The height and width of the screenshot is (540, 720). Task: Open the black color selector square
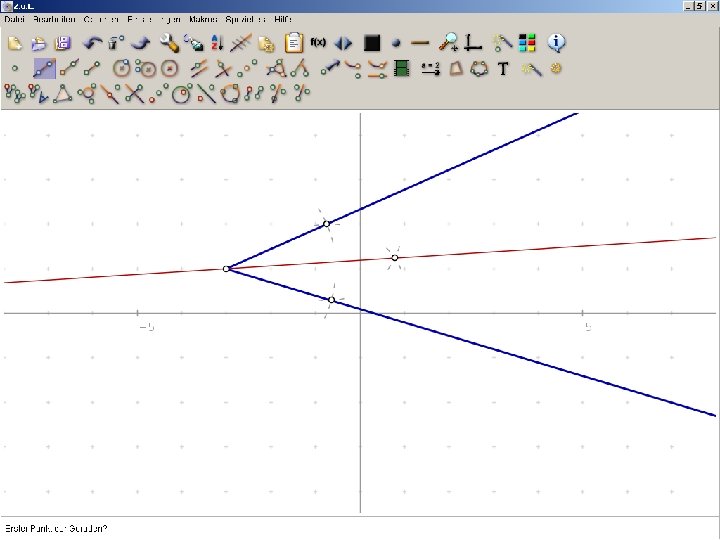click(x=372, y=43)
